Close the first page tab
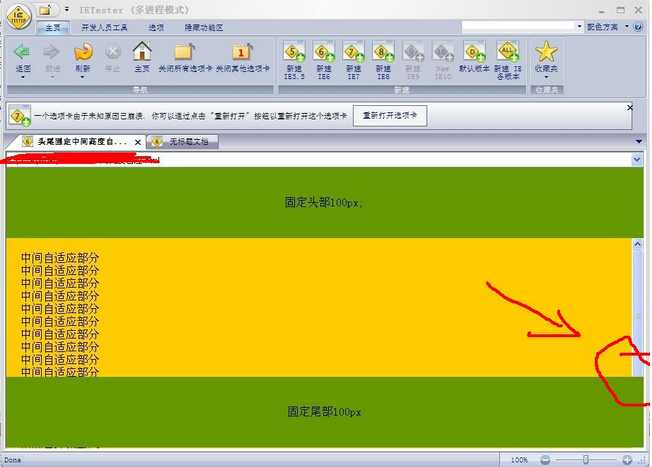The height and width of the screenshot is (467, 652). pos(138,142)
